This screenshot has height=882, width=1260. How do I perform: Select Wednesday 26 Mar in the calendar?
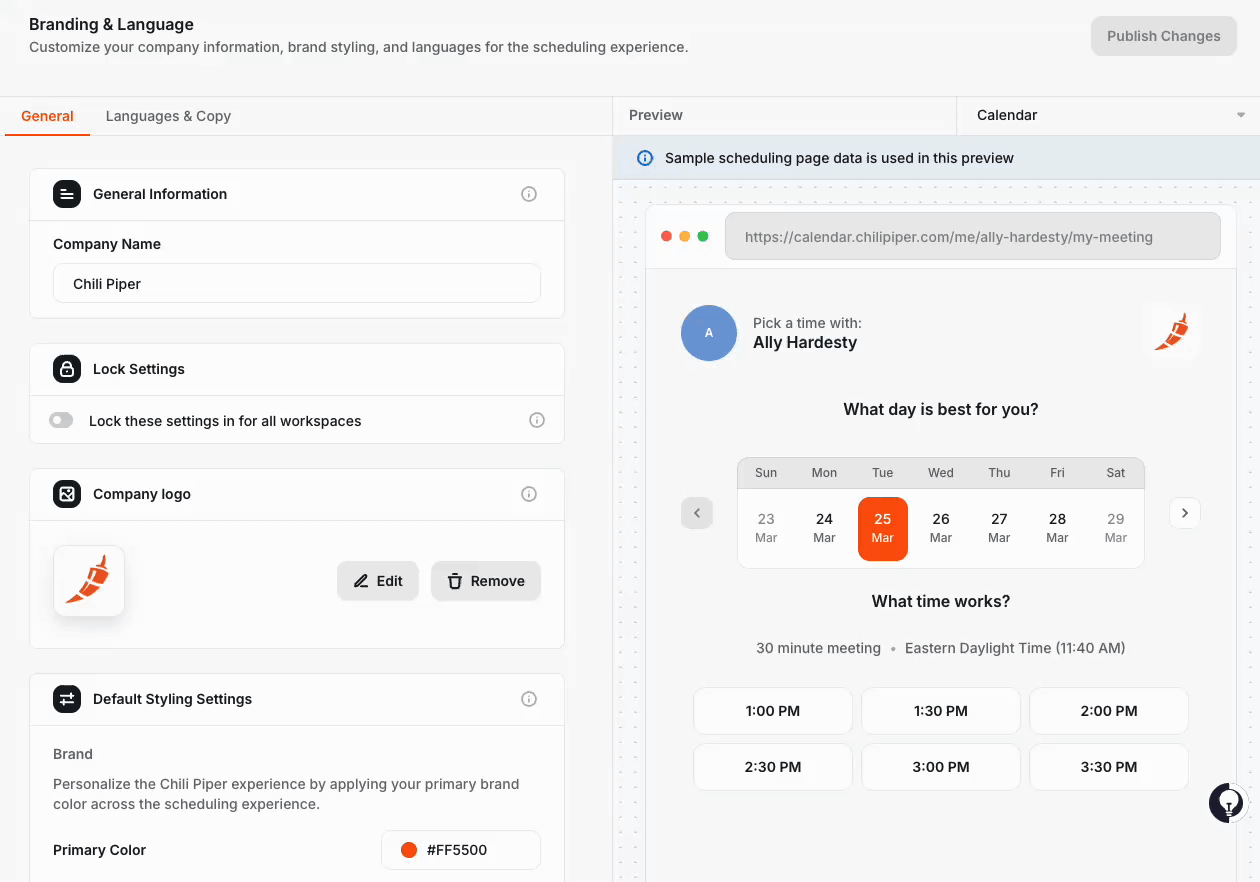(941, 528)
